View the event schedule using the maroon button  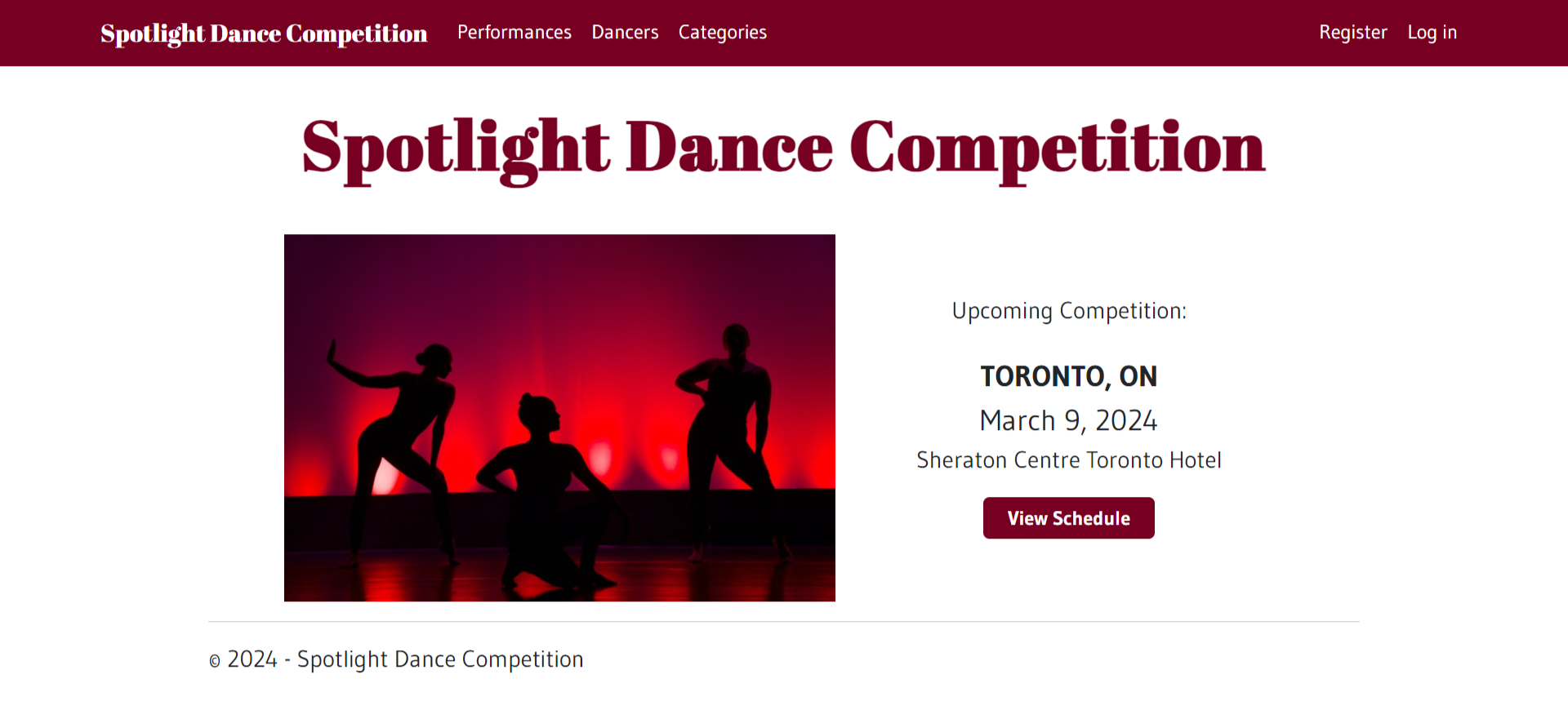[1068, 517]
